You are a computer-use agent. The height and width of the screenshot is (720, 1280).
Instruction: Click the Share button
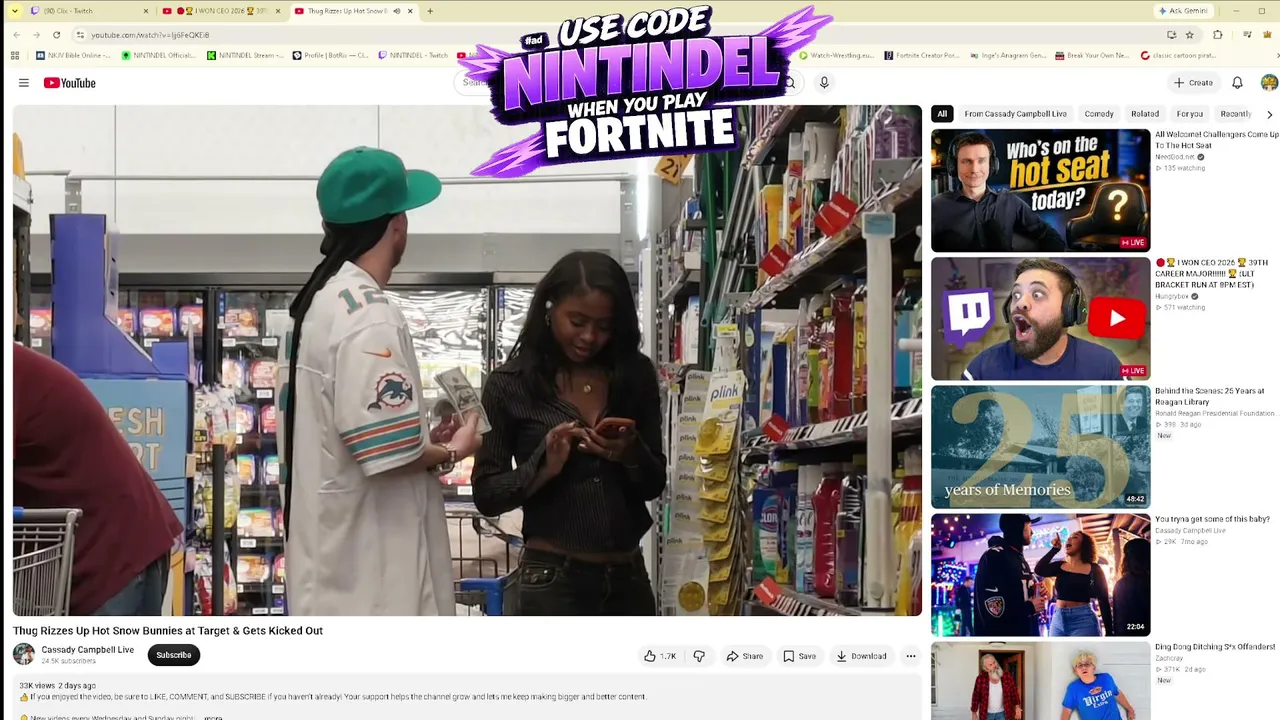[744, 656]
